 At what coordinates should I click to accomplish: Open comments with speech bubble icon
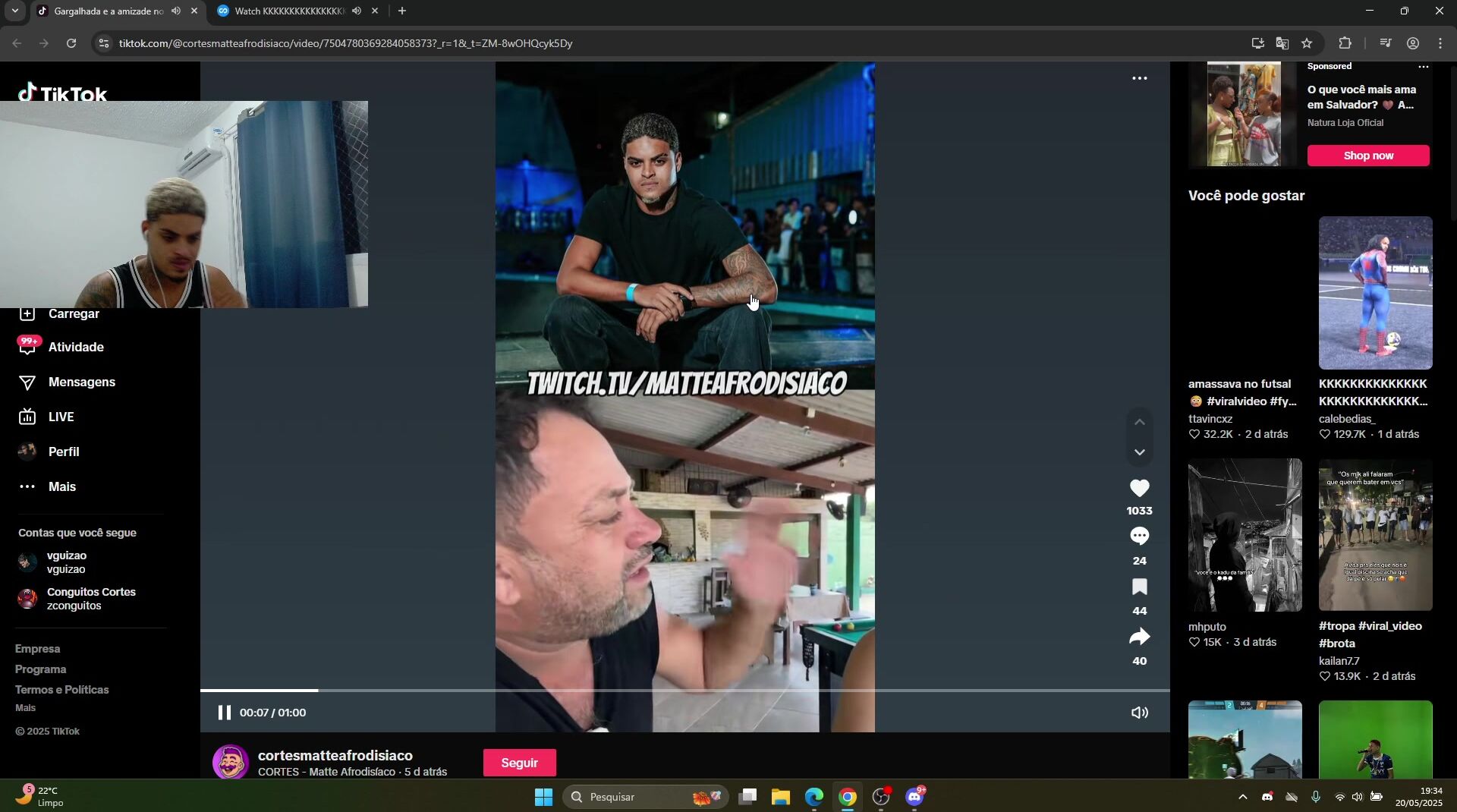point(1140,537)
